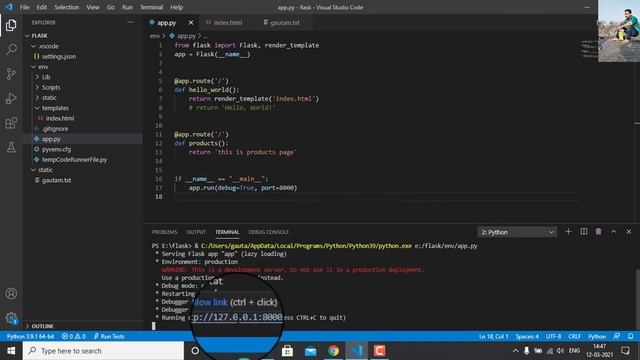Open the Extensions view

click(x=11, y=123)
